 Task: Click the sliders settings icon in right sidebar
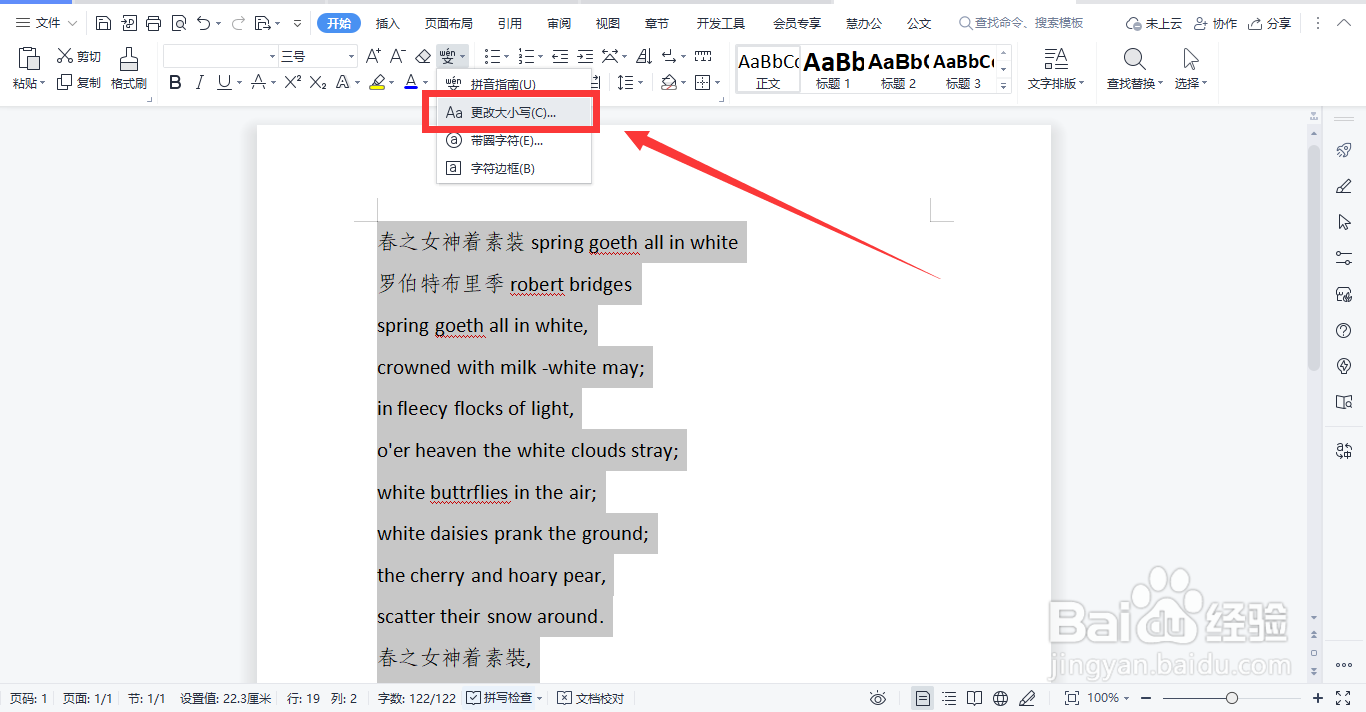point(1344,258)
